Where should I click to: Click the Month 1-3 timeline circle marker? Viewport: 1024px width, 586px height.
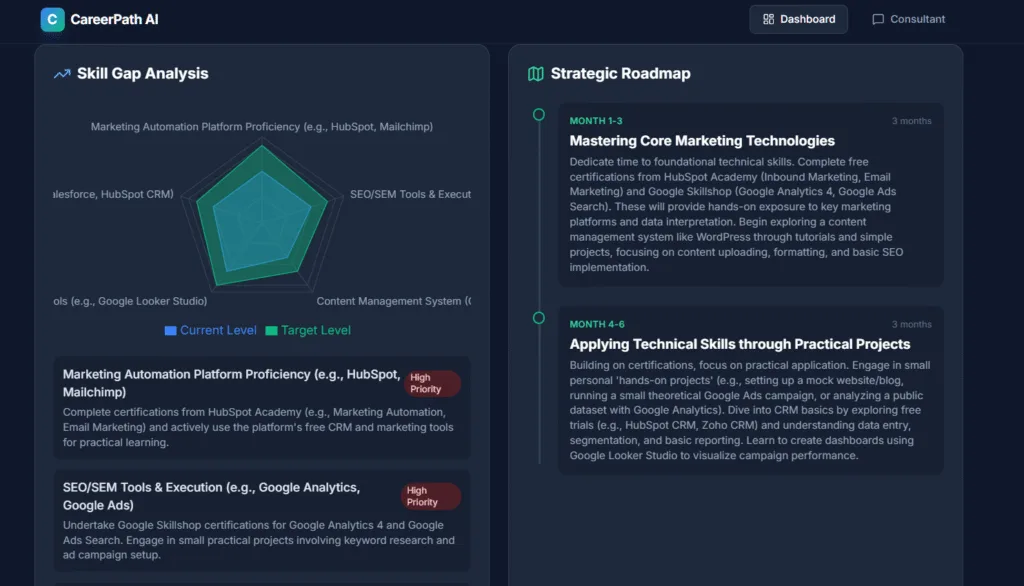[x=539, y=115]
